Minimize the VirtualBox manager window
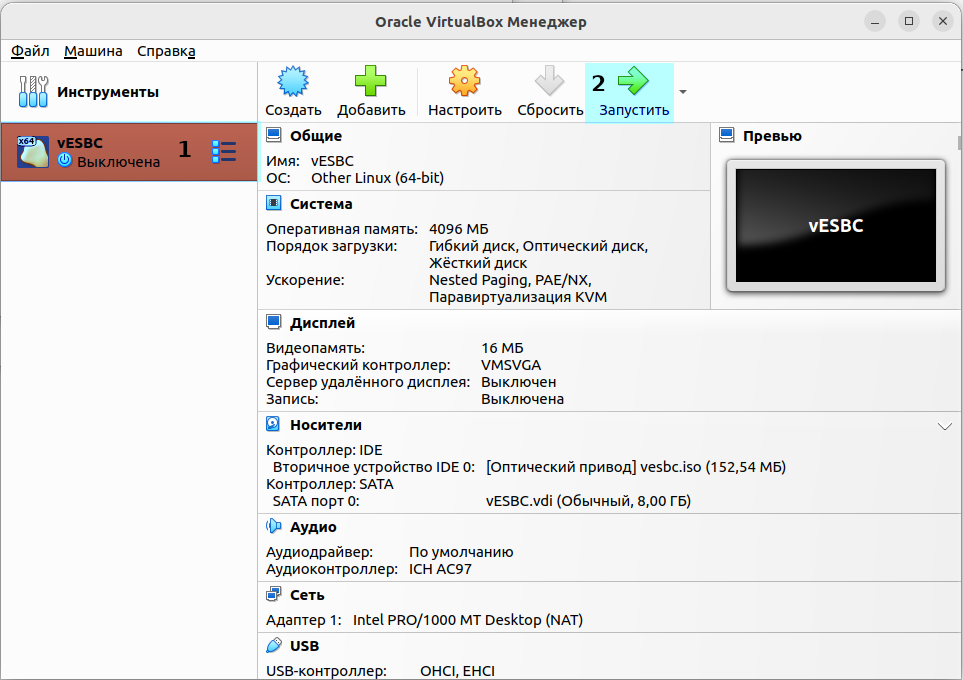 875,22
